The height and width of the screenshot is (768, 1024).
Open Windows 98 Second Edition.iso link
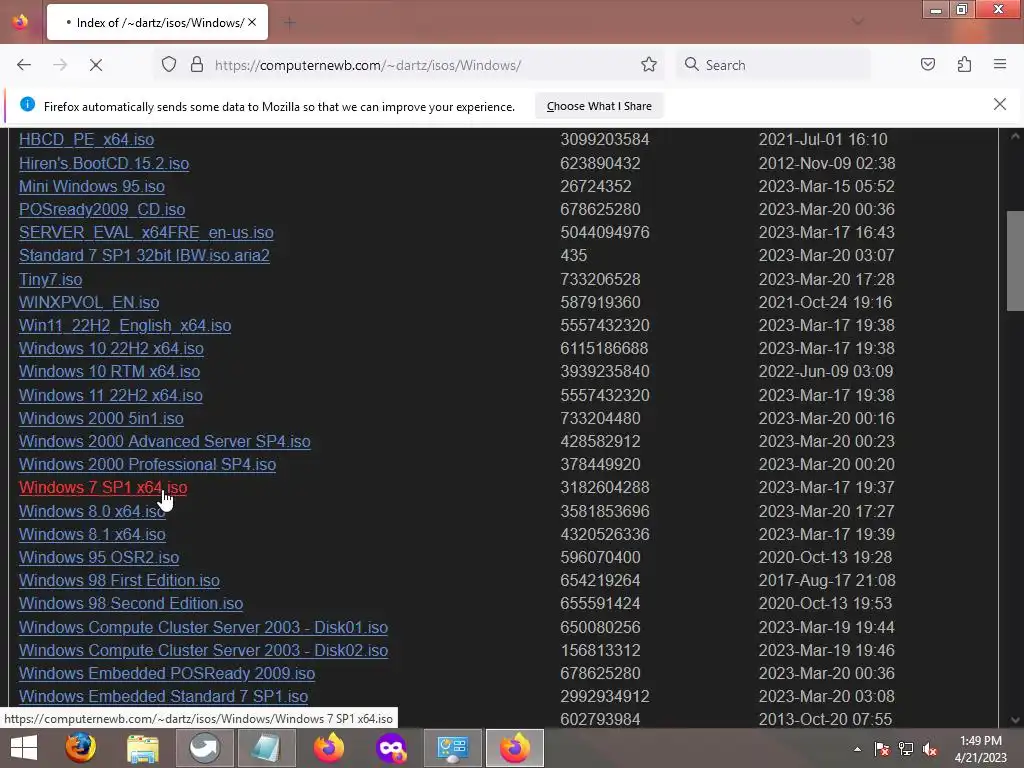point(131,603)
